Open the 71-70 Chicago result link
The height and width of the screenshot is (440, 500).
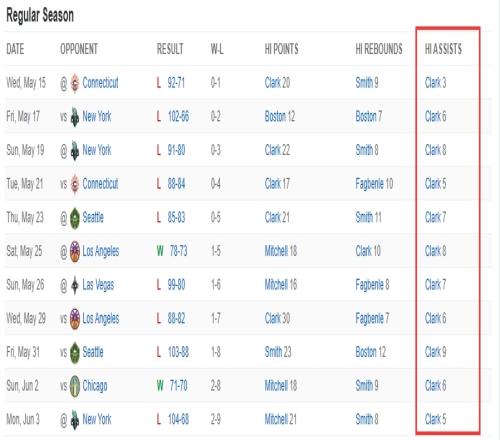[178, 386]
